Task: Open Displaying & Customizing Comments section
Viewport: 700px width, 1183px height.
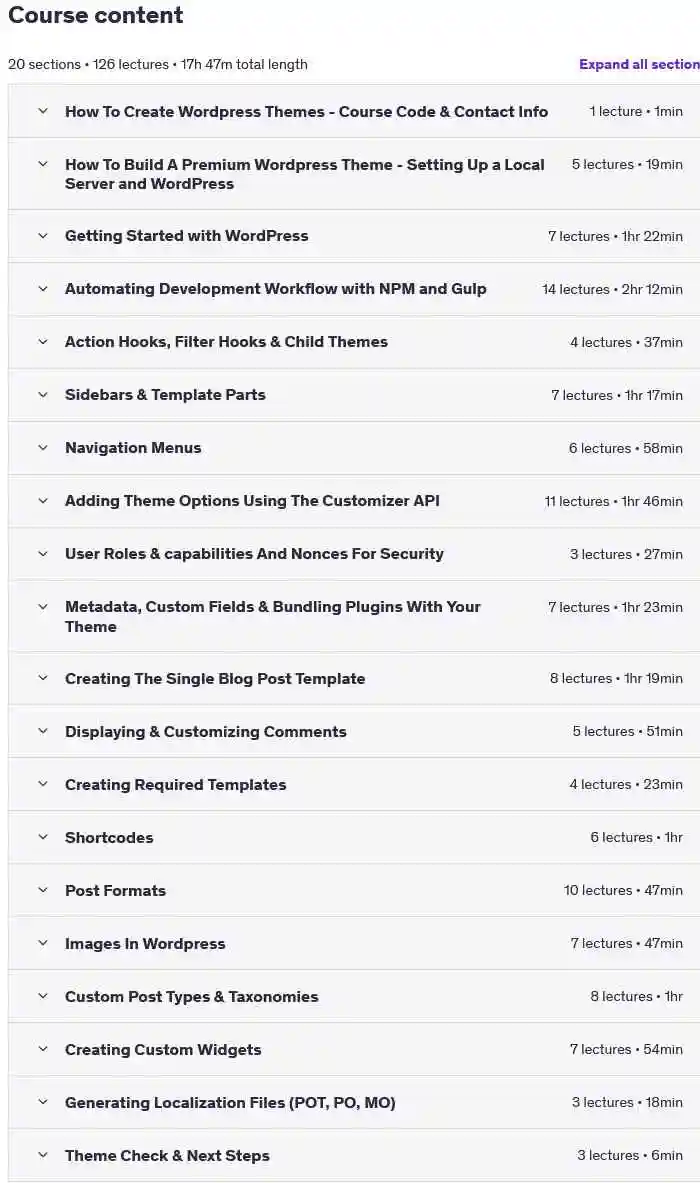Action: tap(206, 731)
